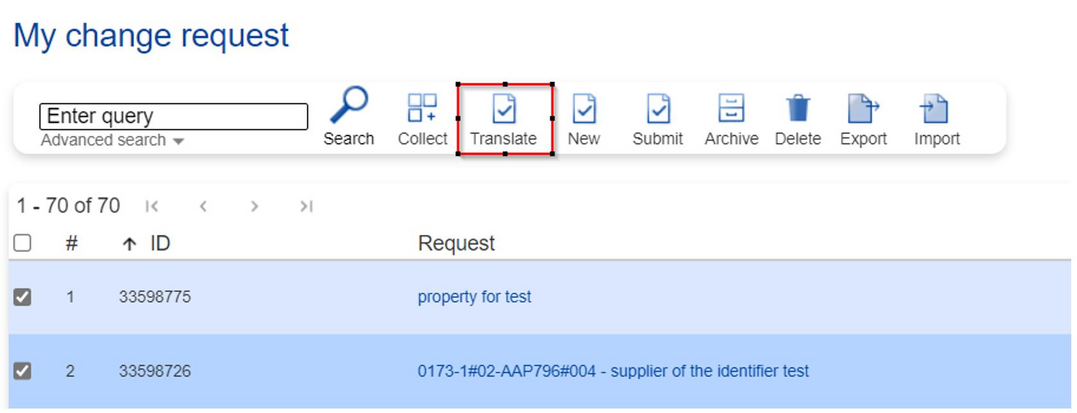Sort by the ID column header
Viewport: 1077px width, 413px height.
160,243
